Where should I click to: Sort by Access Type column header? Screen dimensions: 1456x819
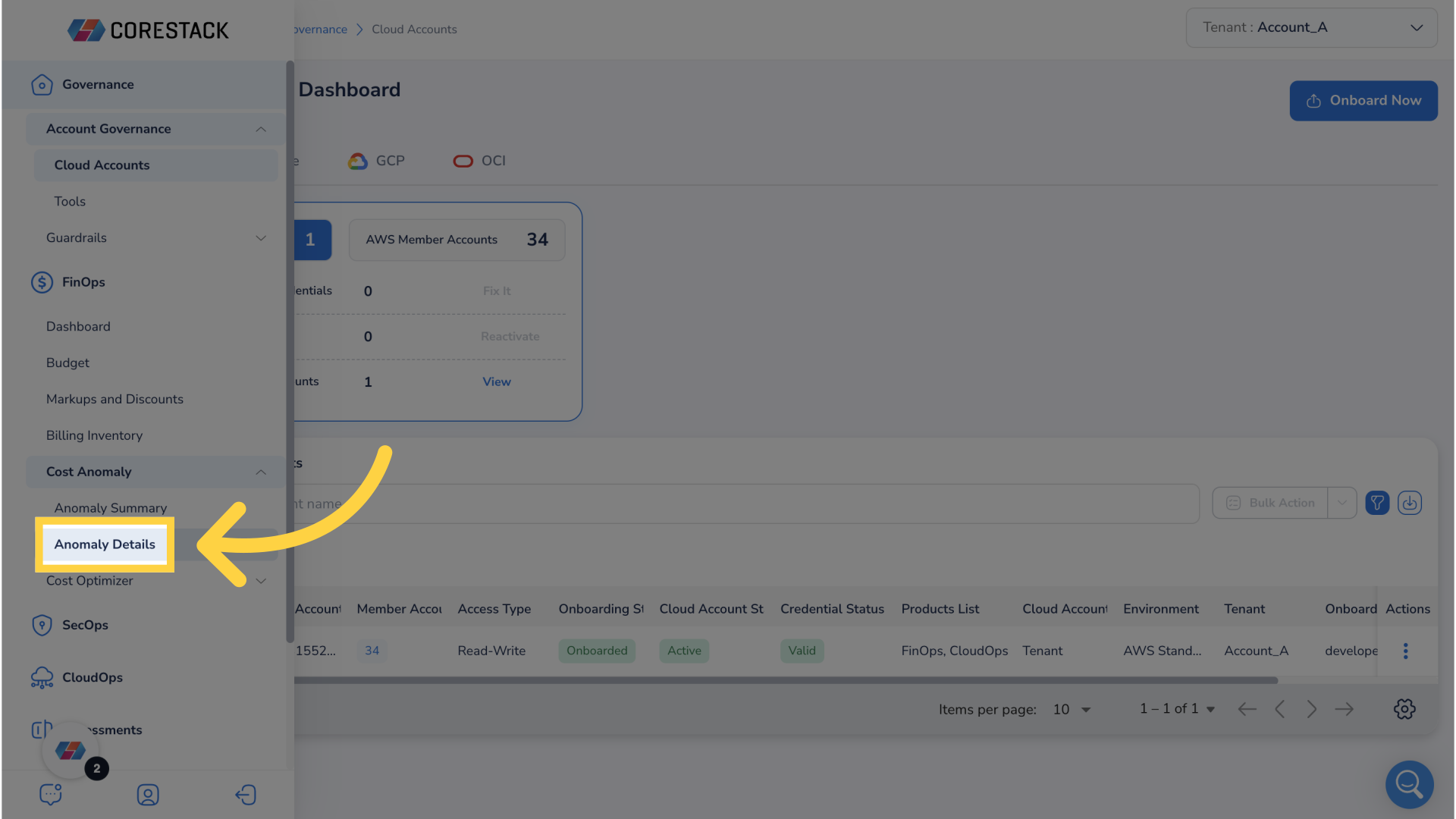click(x=494, y=609)
